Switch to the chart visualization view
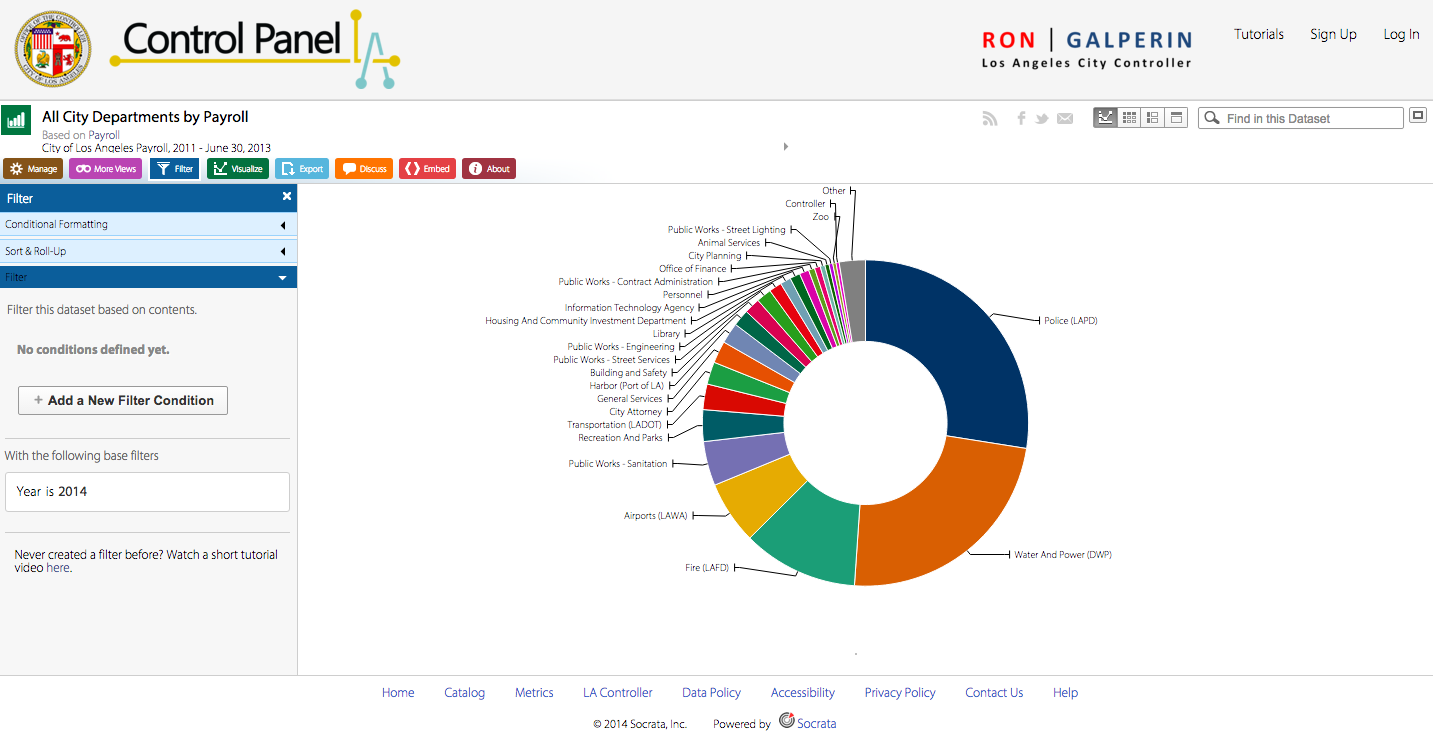This screenshot has height=743, width=1433. pyautogui.click(x=1105, y=118)
